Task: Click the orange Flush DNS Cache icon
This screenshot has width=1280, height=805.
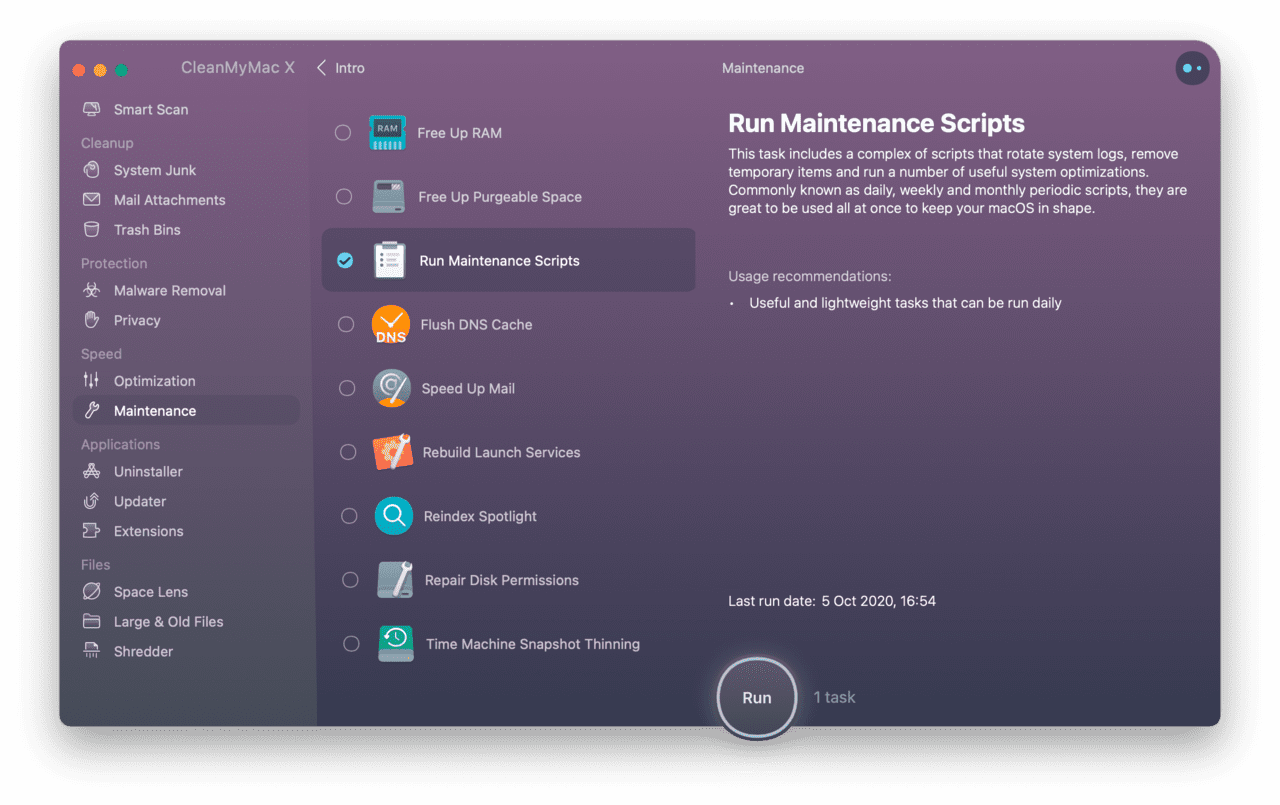Action: pos(391,325)
